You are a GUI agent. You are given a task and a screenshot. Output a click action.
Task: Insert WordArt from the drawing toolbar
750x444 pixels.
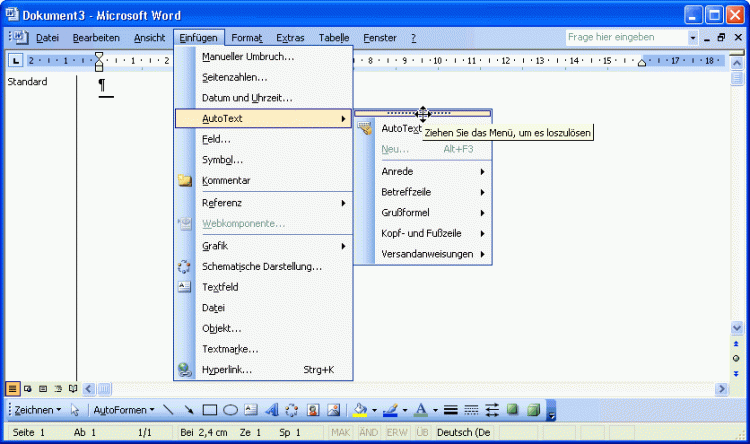[271, 410]
